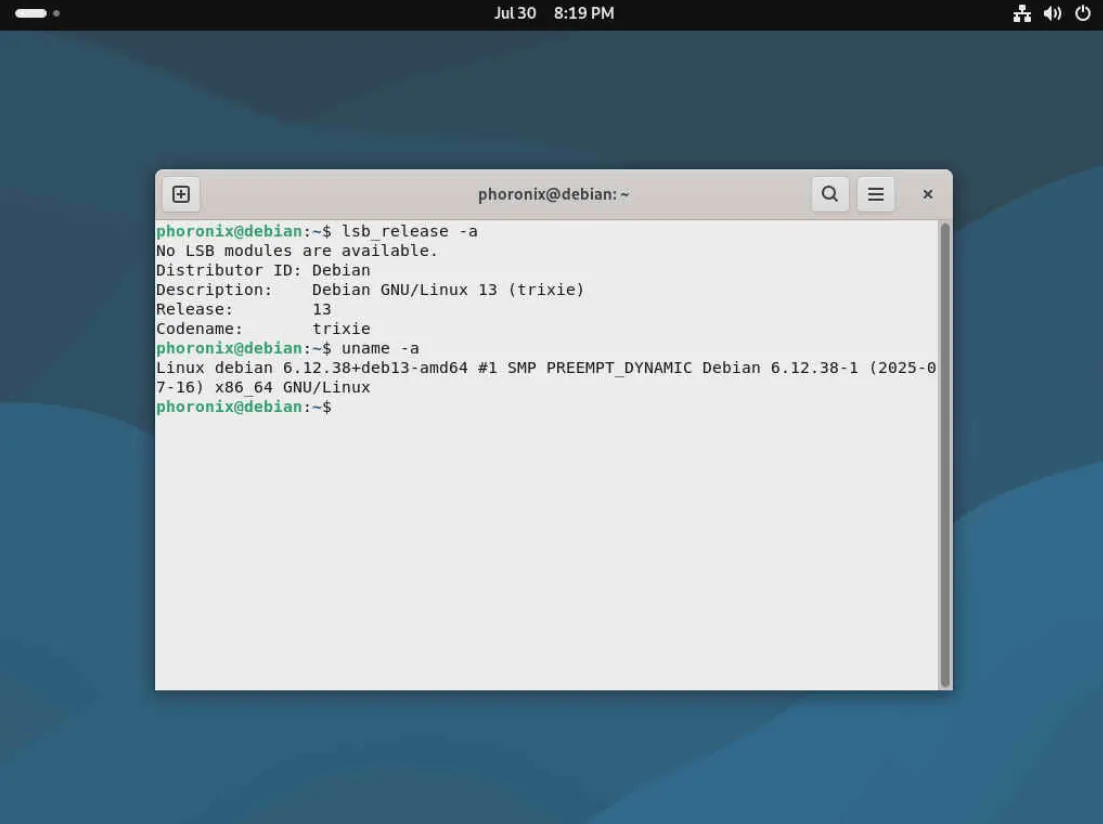The height and width of the screenshot is (824, 1103).
Task: Click the phoronix@debian title bar label
Action: (553, 194)
